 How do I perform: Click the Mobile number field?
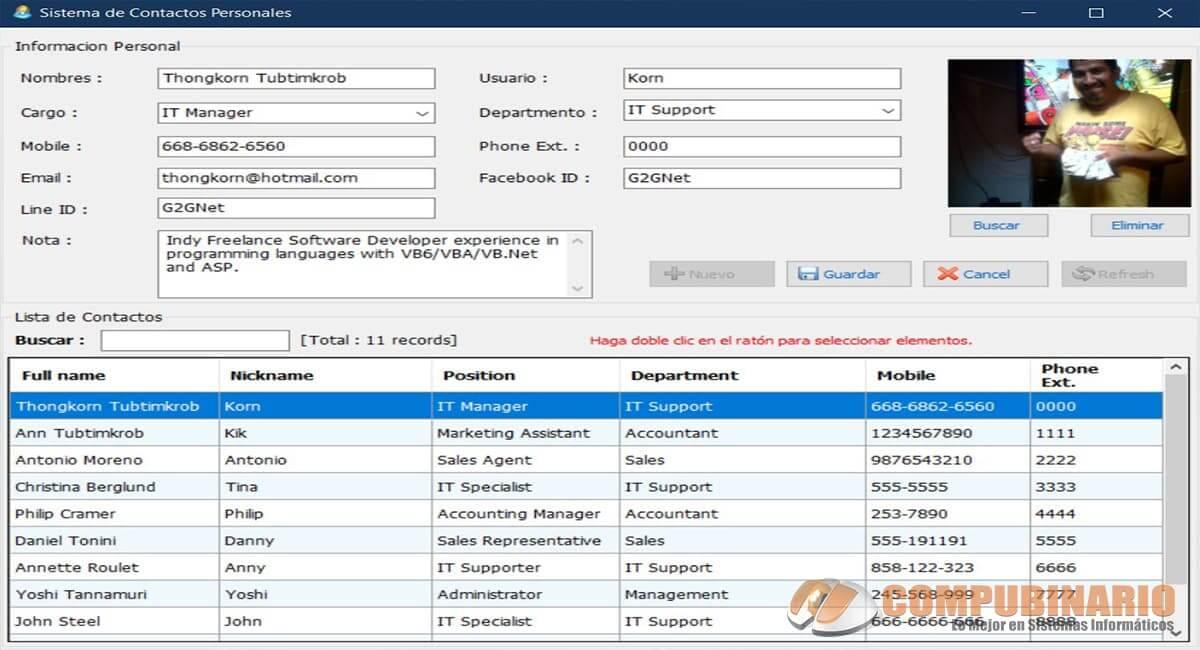[296, 146]
